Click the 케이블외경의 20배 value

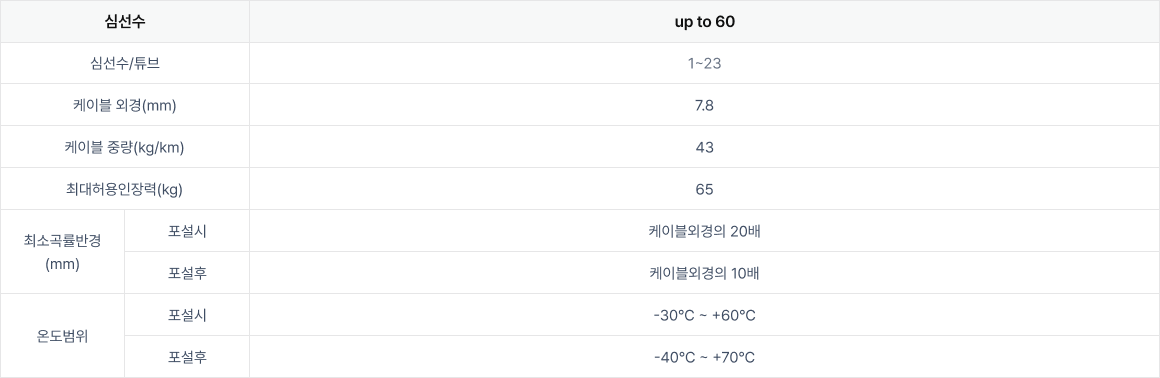[x=704, y=231]
